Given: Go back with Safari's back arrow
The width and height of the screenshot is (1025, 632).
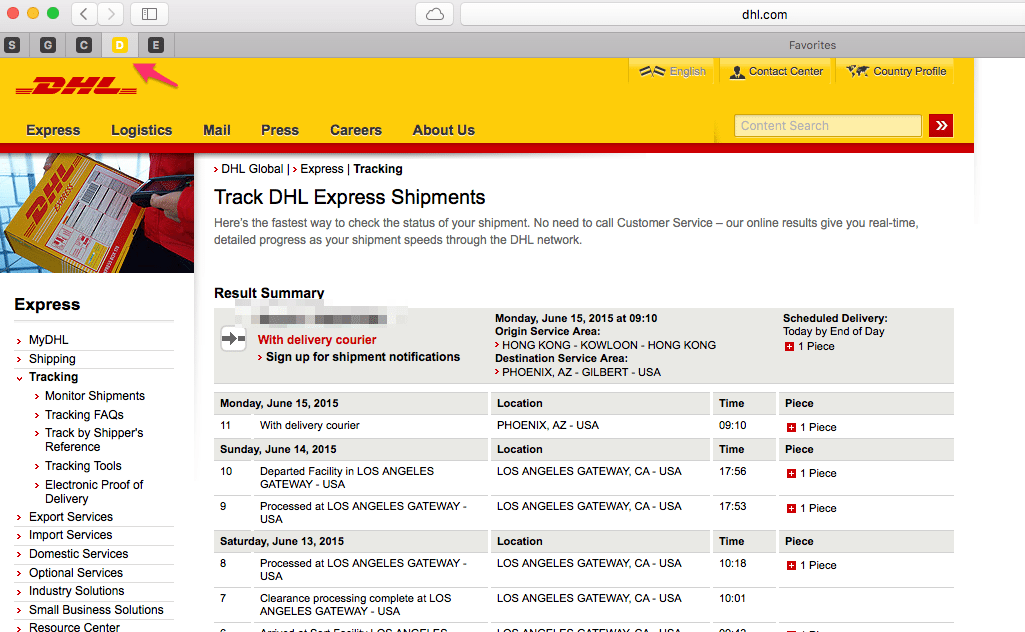Looking at the screenshot, I should (84, 14).
